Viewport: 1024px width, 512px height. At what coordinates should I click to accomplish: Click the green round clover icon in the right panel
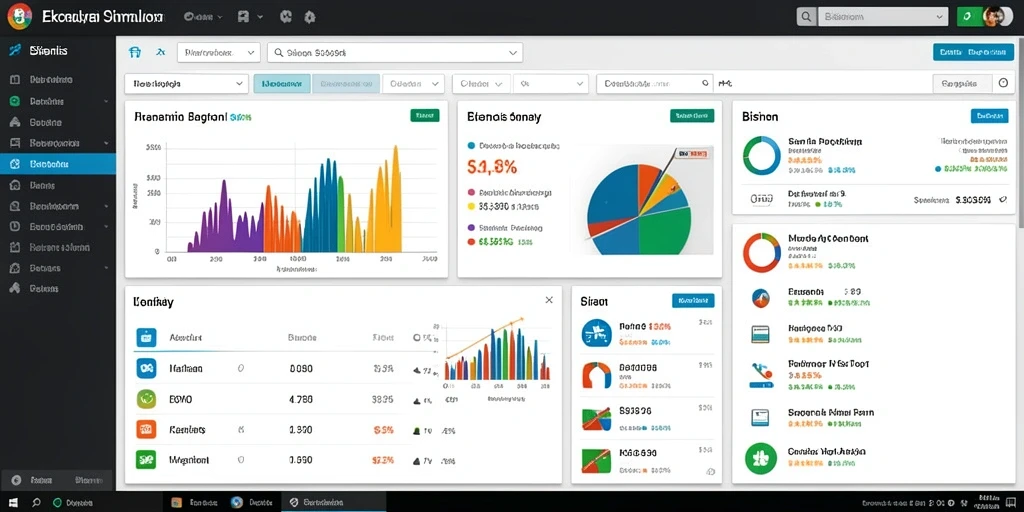click(761, 458)
